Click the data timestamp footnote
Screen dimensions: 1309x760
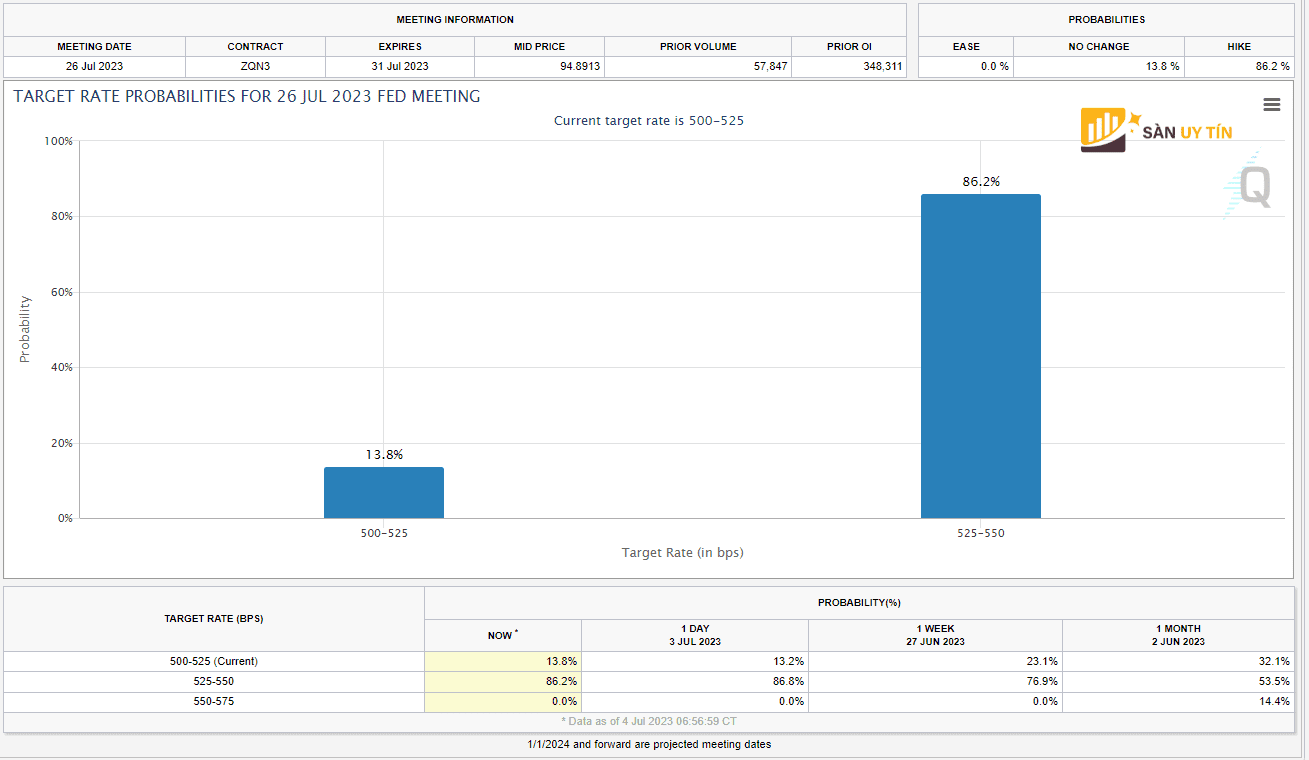click(649, 721)
